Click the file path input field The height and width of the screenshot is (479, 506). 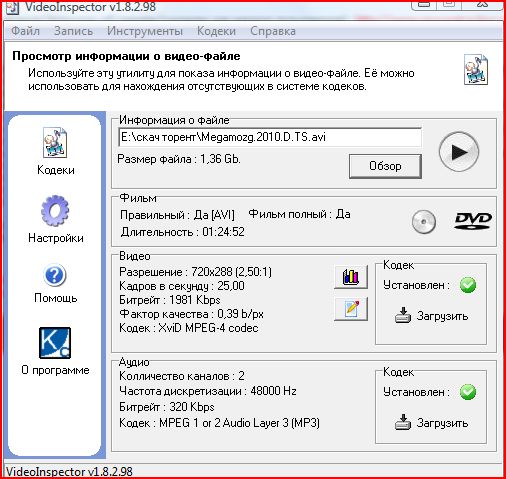270,137
